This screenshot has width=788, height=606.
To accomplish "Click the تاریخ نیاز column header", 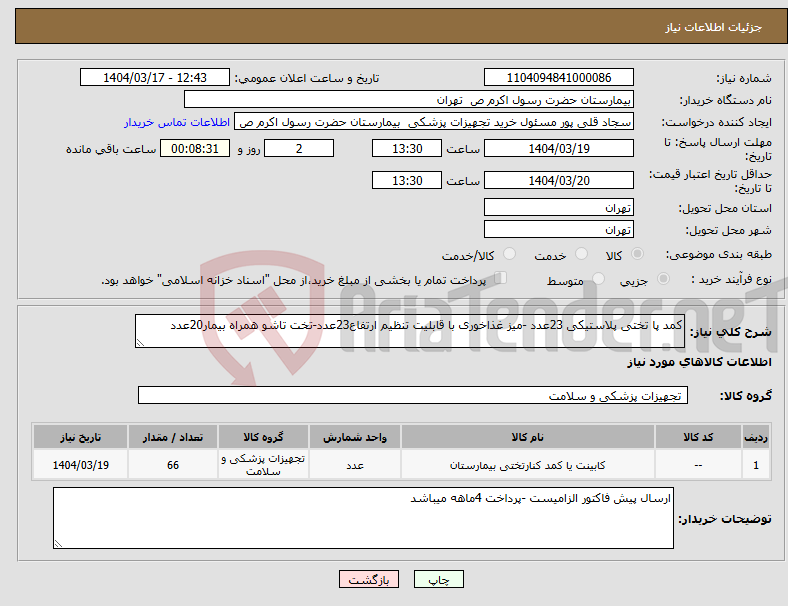I will [80, 437].
